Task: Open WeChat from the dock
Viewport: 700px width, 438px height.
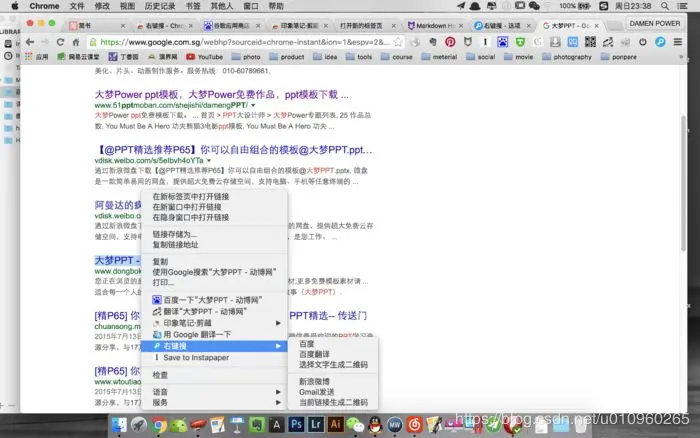Action: point(355,425)
